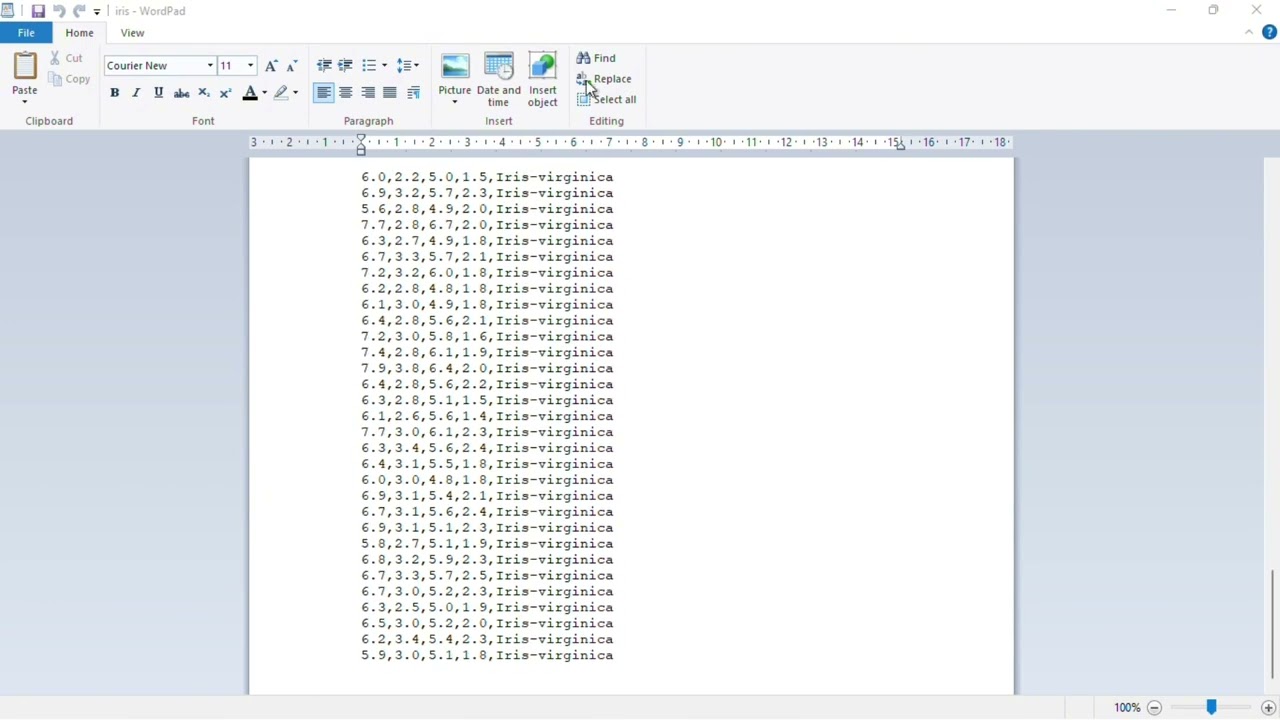This screenshot has width=1280, height=720.
Task: Click the Redo arrow icon
Action: click(x=79, y=11)
